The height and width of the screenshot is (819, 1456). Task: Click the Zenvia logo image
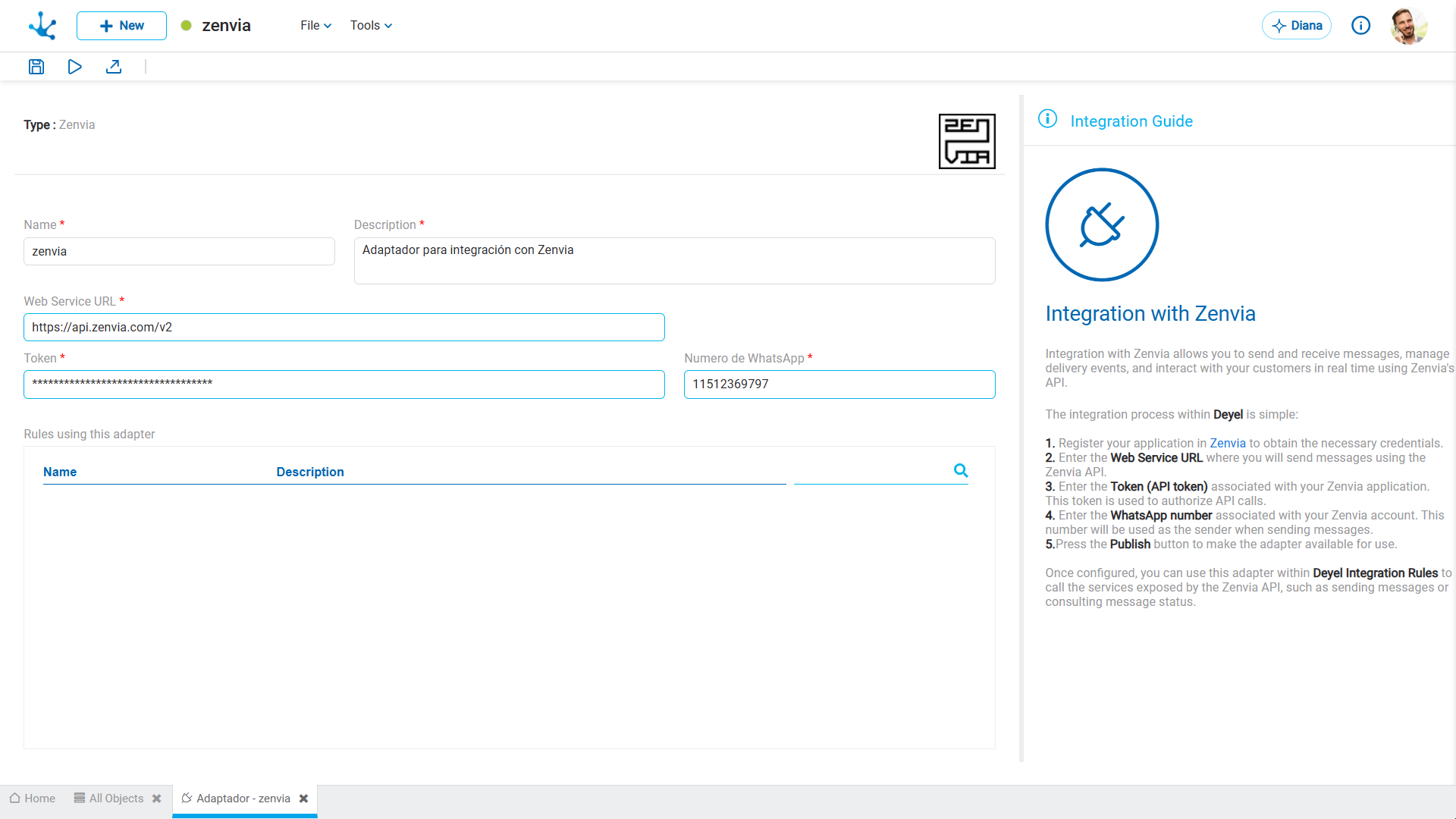click(x=967, y=141)
